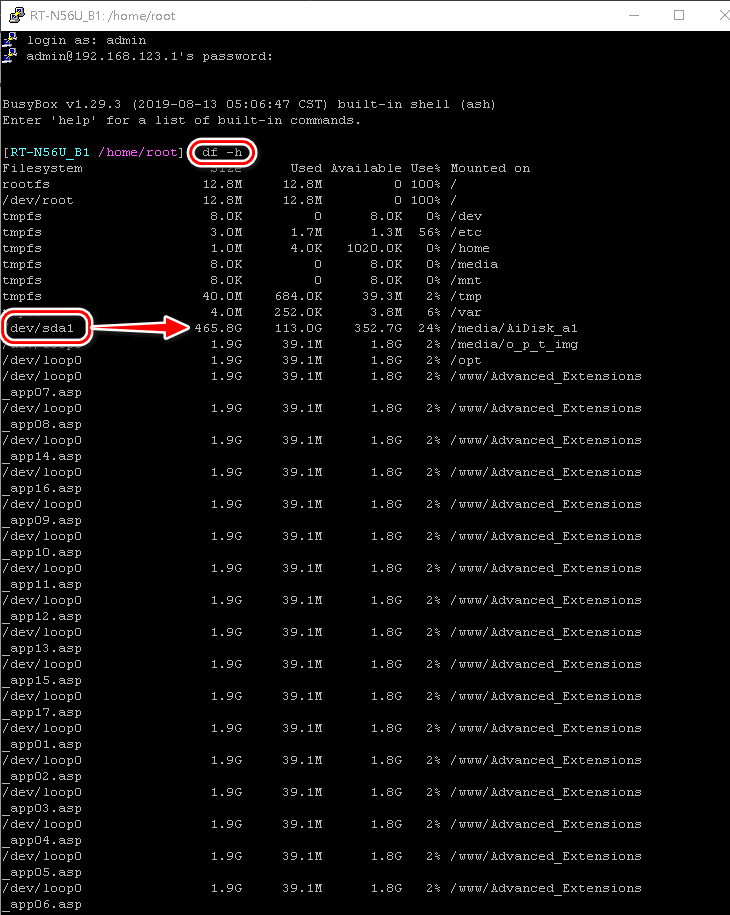
Task: Click the '/opt' mount point
Action: [x=466, y=361]
